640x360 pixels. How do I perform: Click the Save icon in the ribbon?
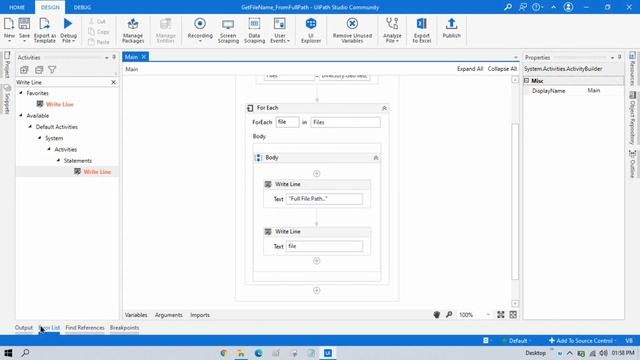pyautogui.click(x=24, y=24)
